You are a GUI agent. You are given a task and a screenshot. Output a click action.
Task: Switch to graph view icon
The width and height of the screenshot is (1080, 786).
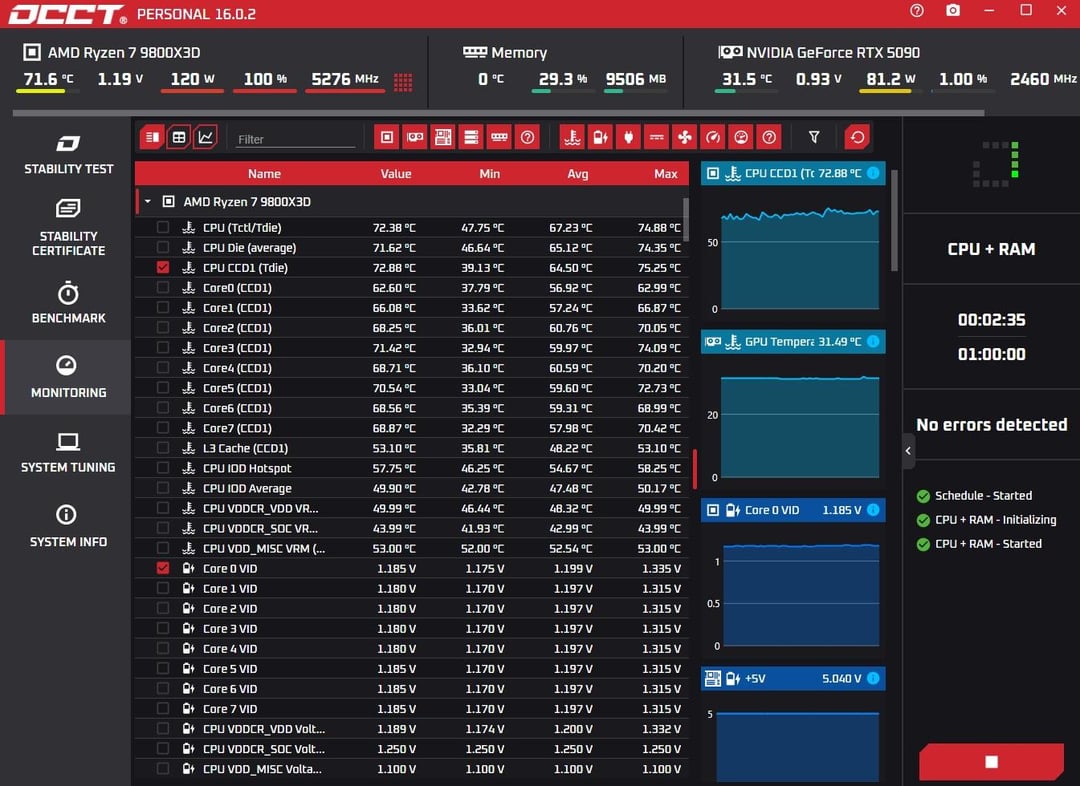[x=206, y=137]
